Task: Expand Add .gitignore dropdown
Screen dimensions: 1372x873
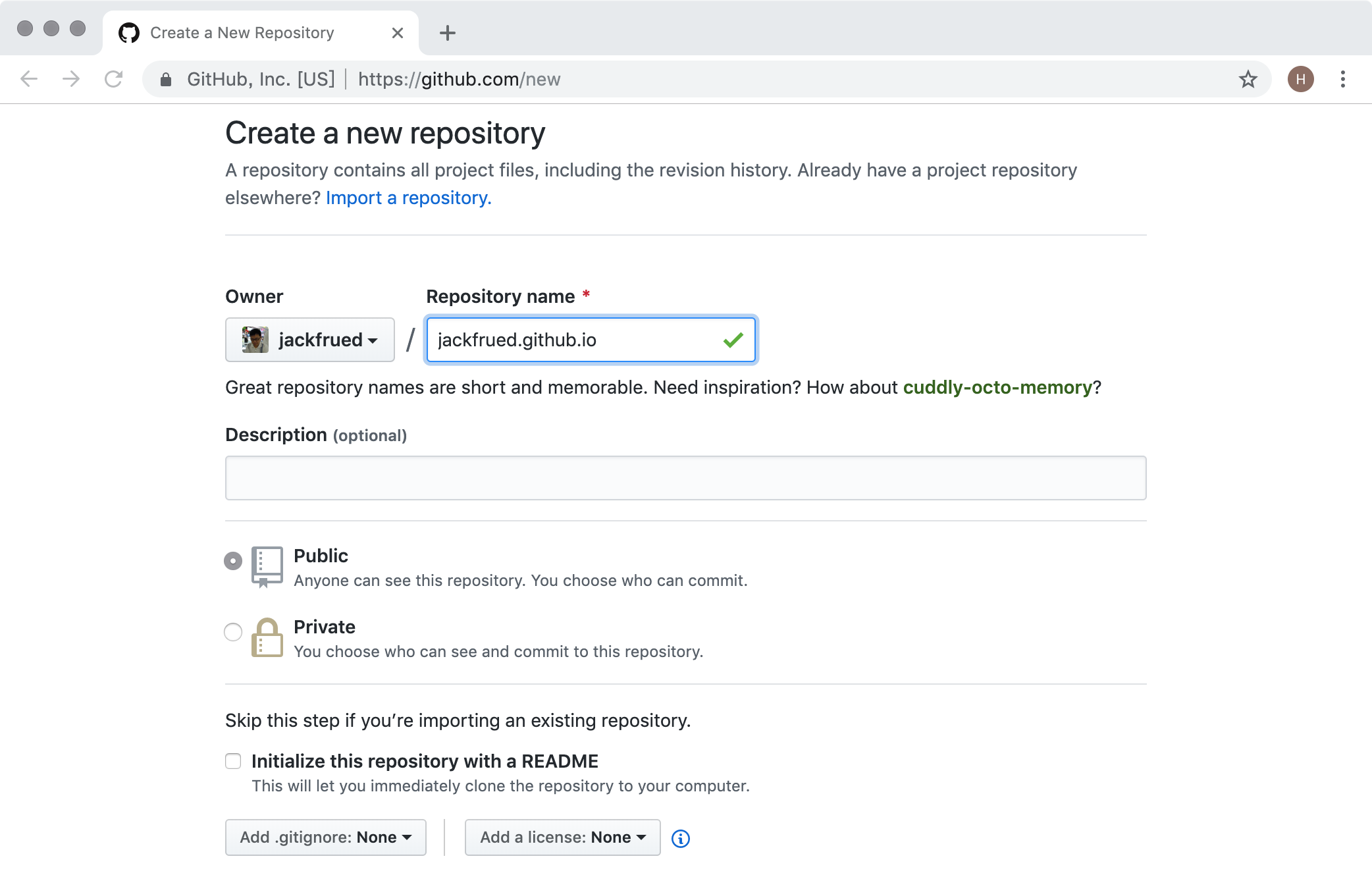Action: coord(326,837)
